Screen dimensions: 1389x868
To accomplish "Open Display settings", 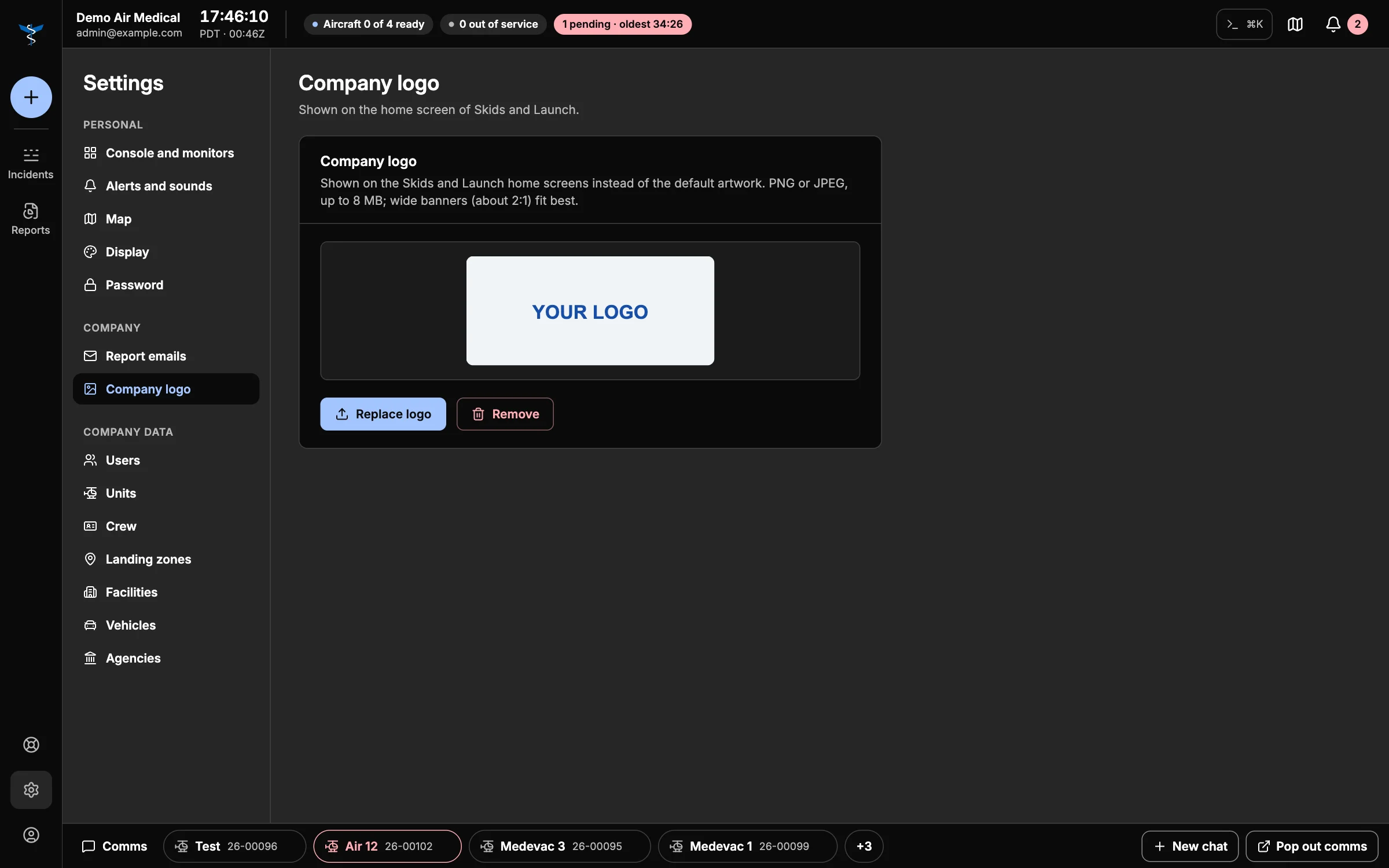I will click(x=166, y=252).
